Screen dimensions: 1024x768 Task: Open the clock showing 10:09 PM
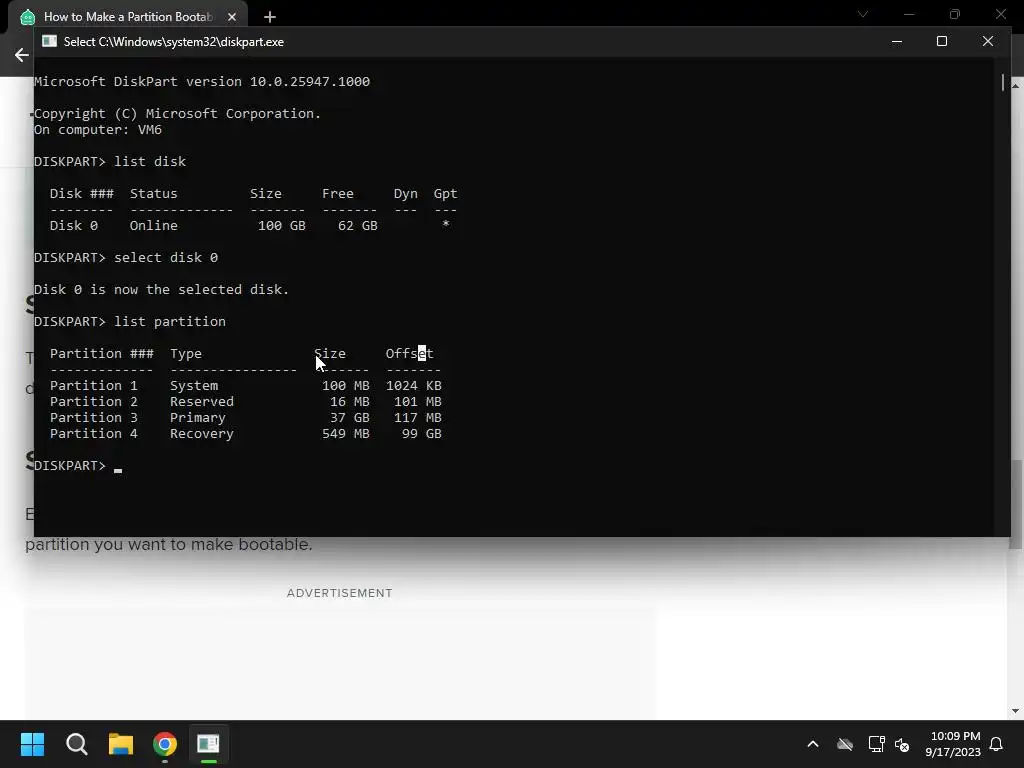pos(953,744)
